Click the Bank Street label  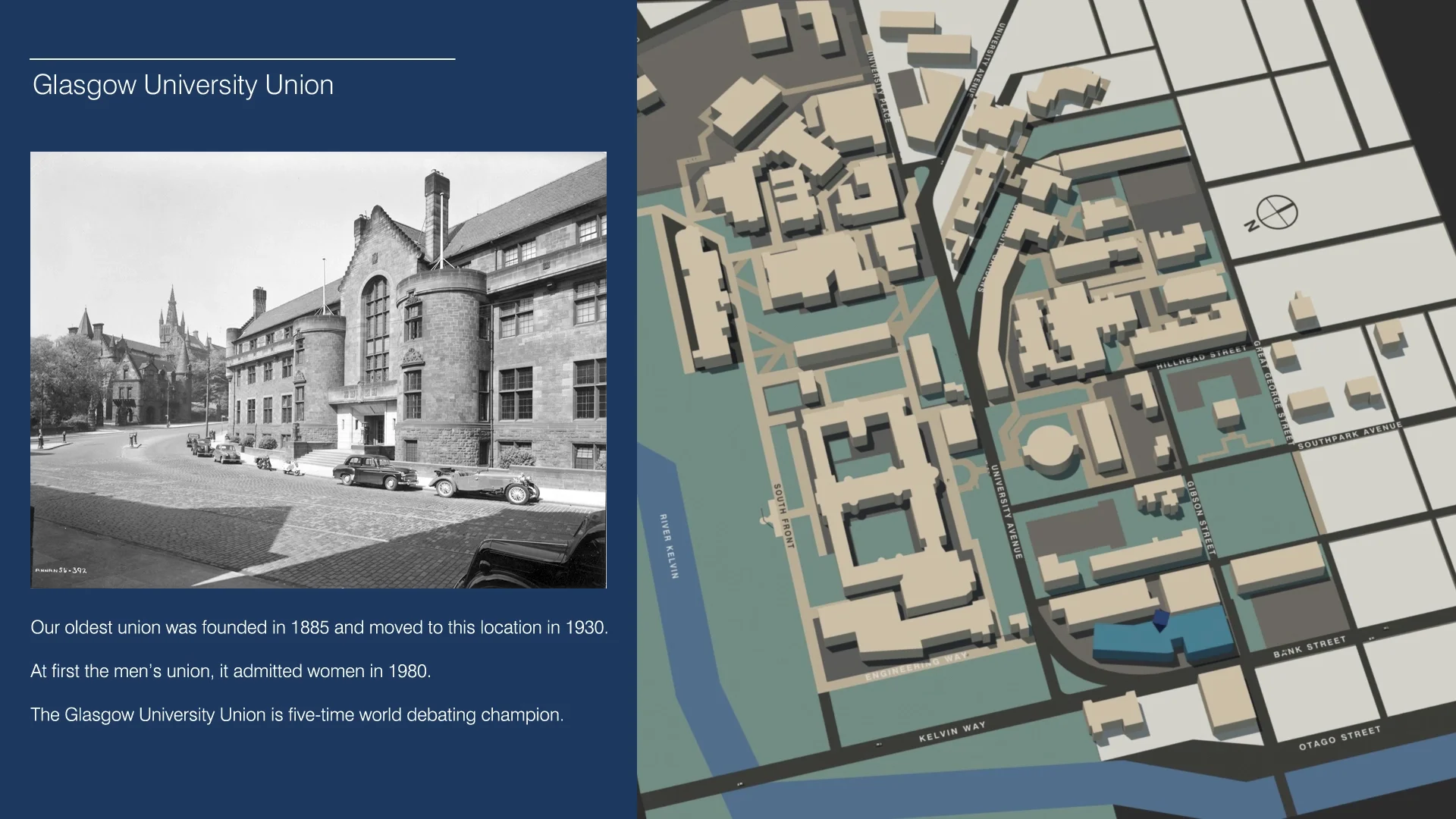(1309, 647)
